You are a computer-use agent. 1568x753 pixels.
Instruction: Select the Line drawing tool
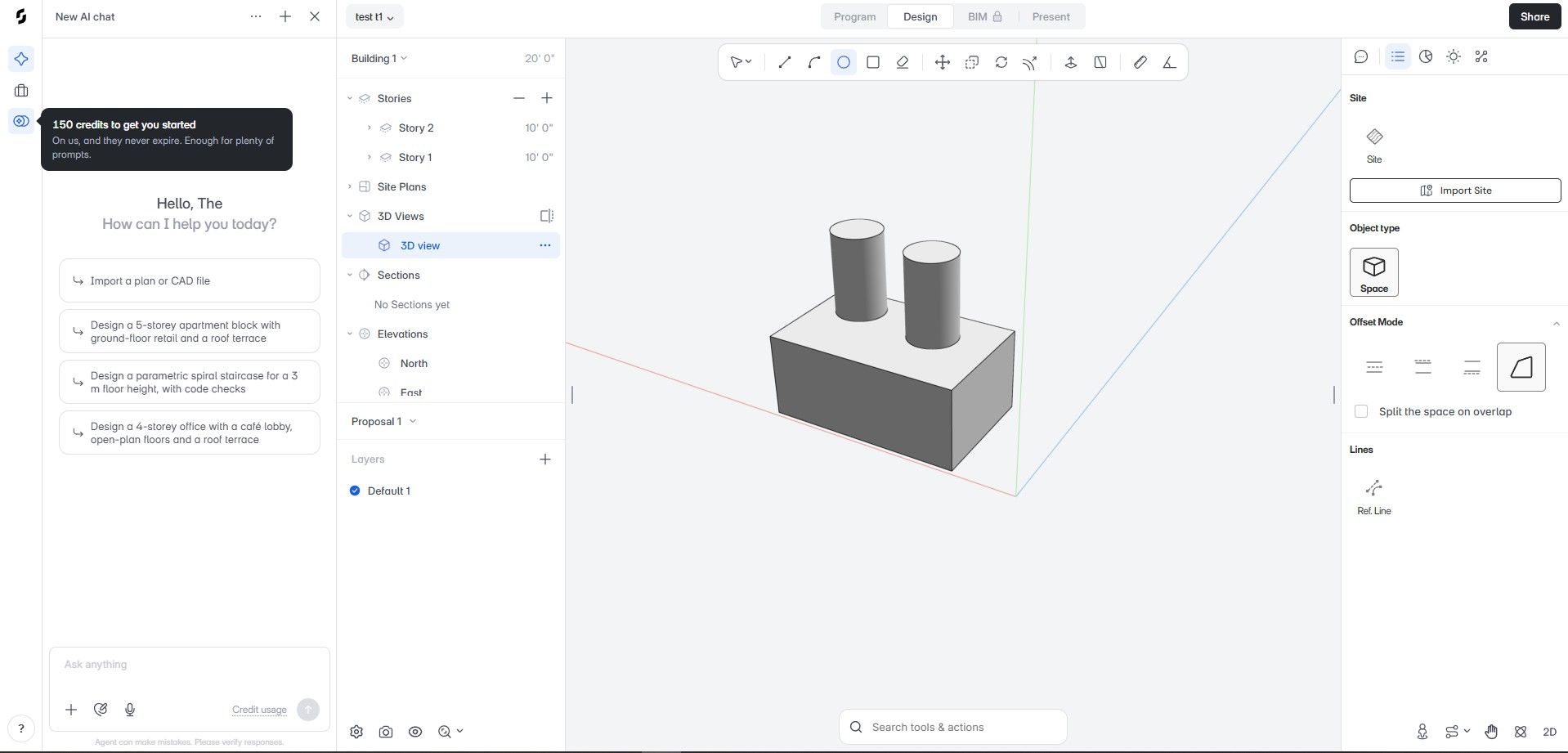(x=784, y=62)
